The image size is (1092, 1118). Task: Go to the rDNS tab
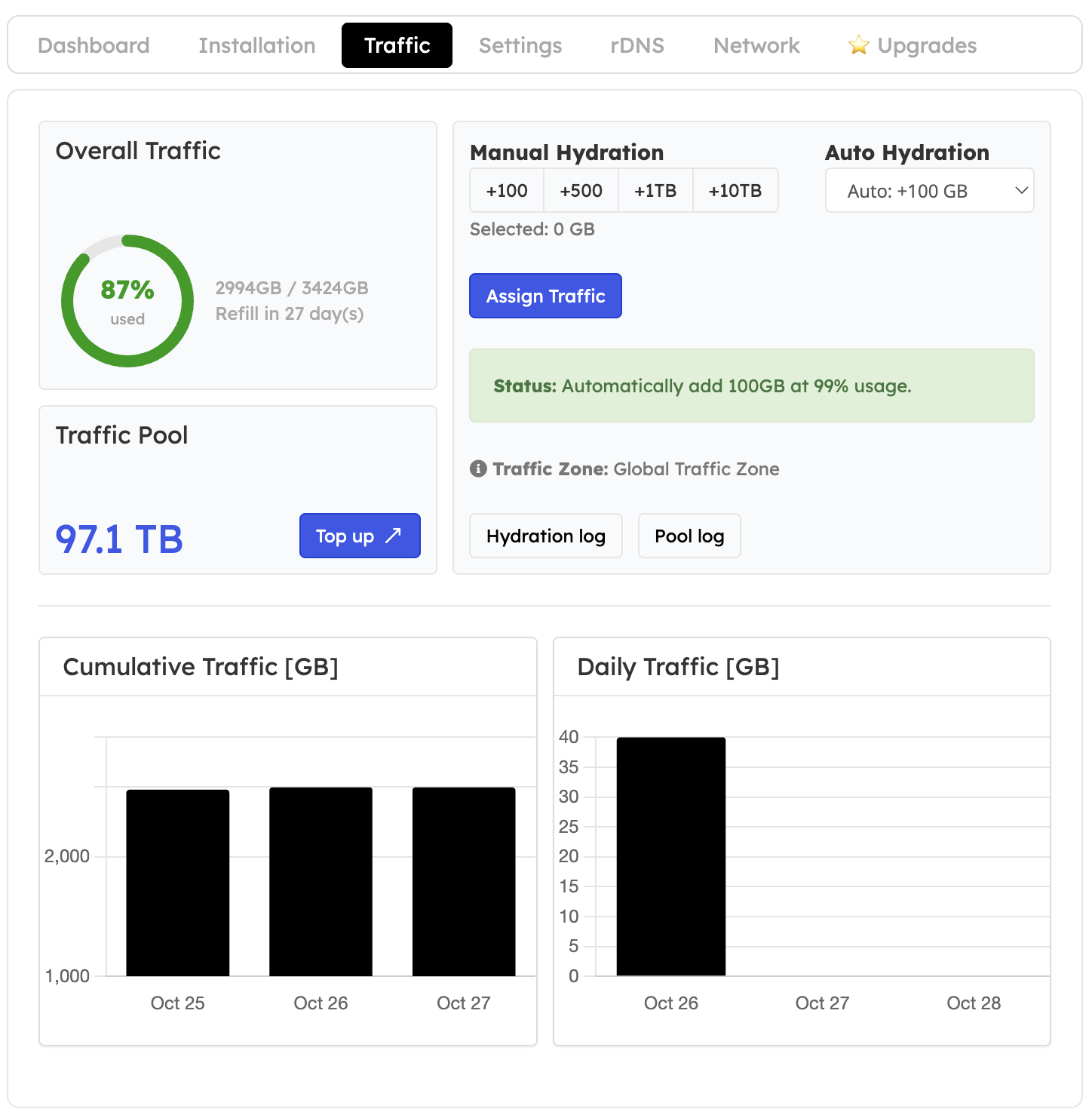pyautogui.click(x=636, y=45)
